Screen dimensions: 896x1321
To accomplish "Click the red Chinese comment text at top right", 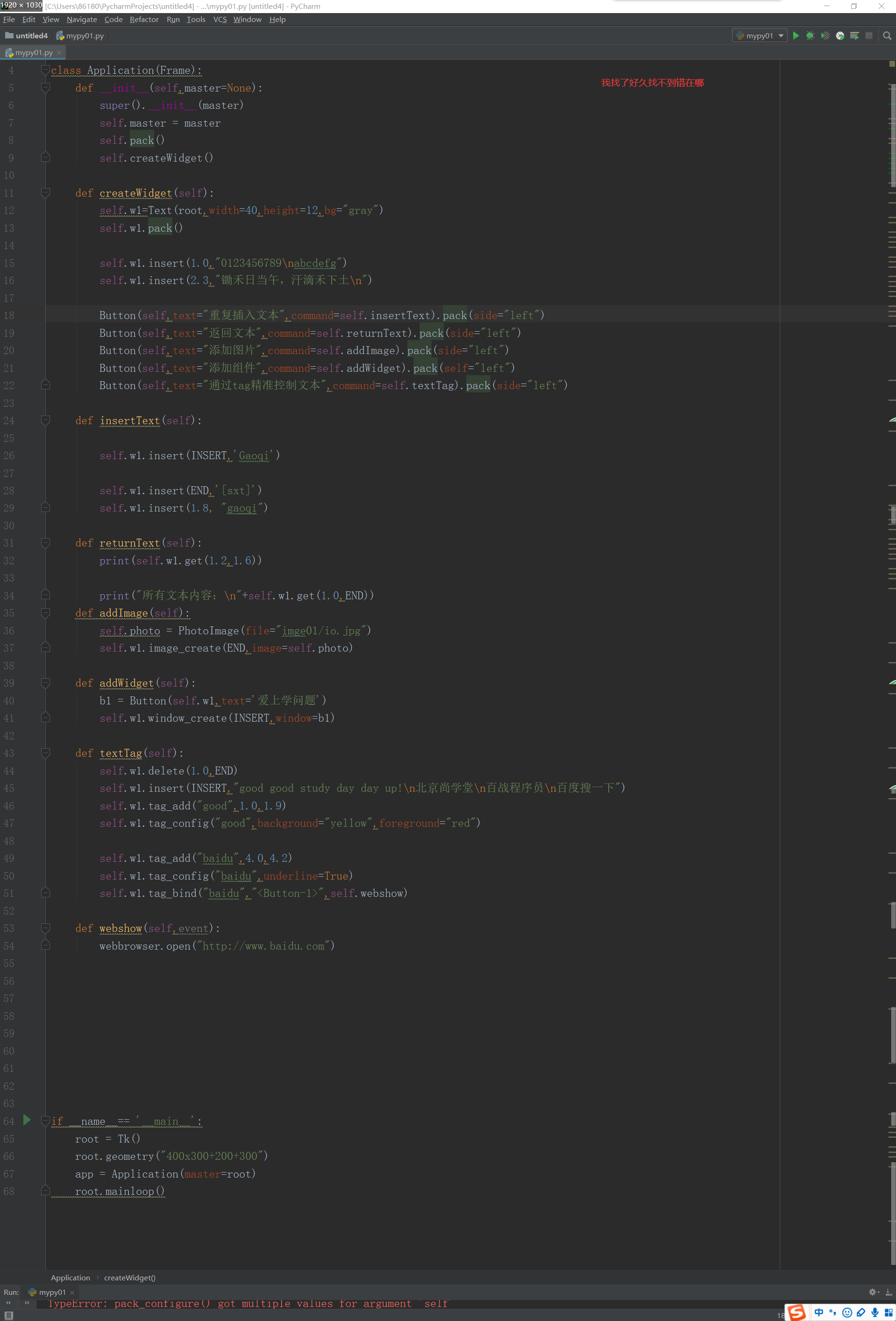I will 652,82.
